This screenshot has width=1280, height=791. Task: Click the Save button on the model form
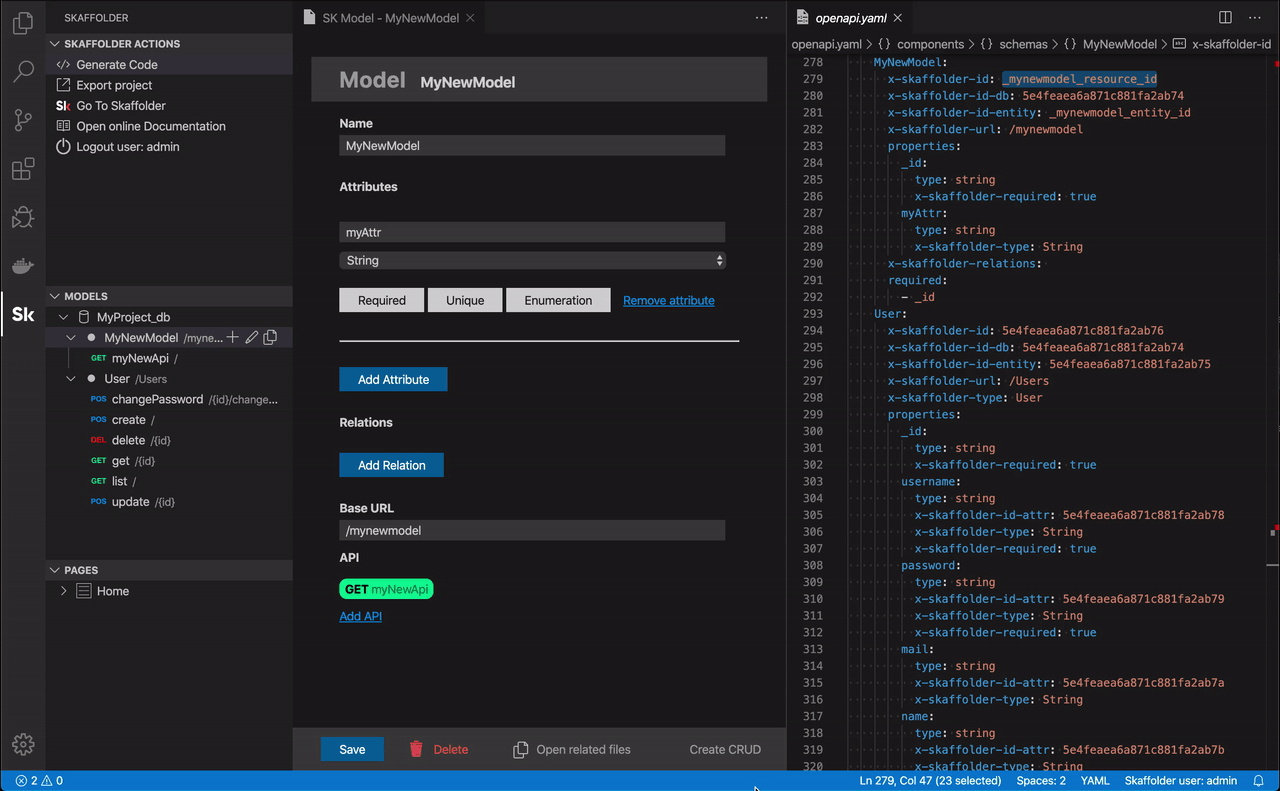click(x=351, y=748)
